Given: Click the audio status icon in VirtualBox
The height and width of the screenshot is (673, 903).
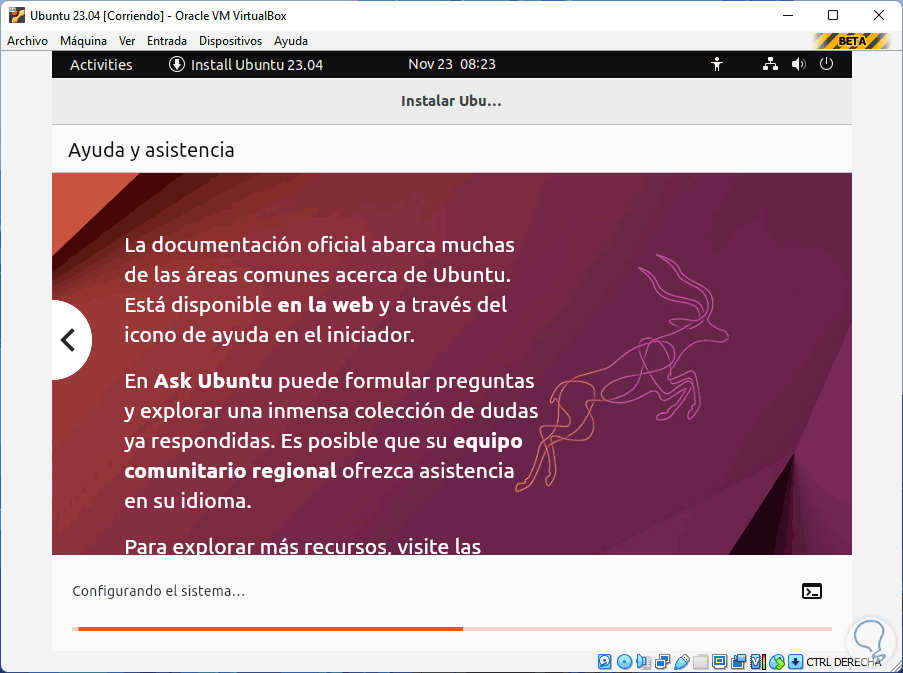Looking at the screenshot, I should [643, 661].
